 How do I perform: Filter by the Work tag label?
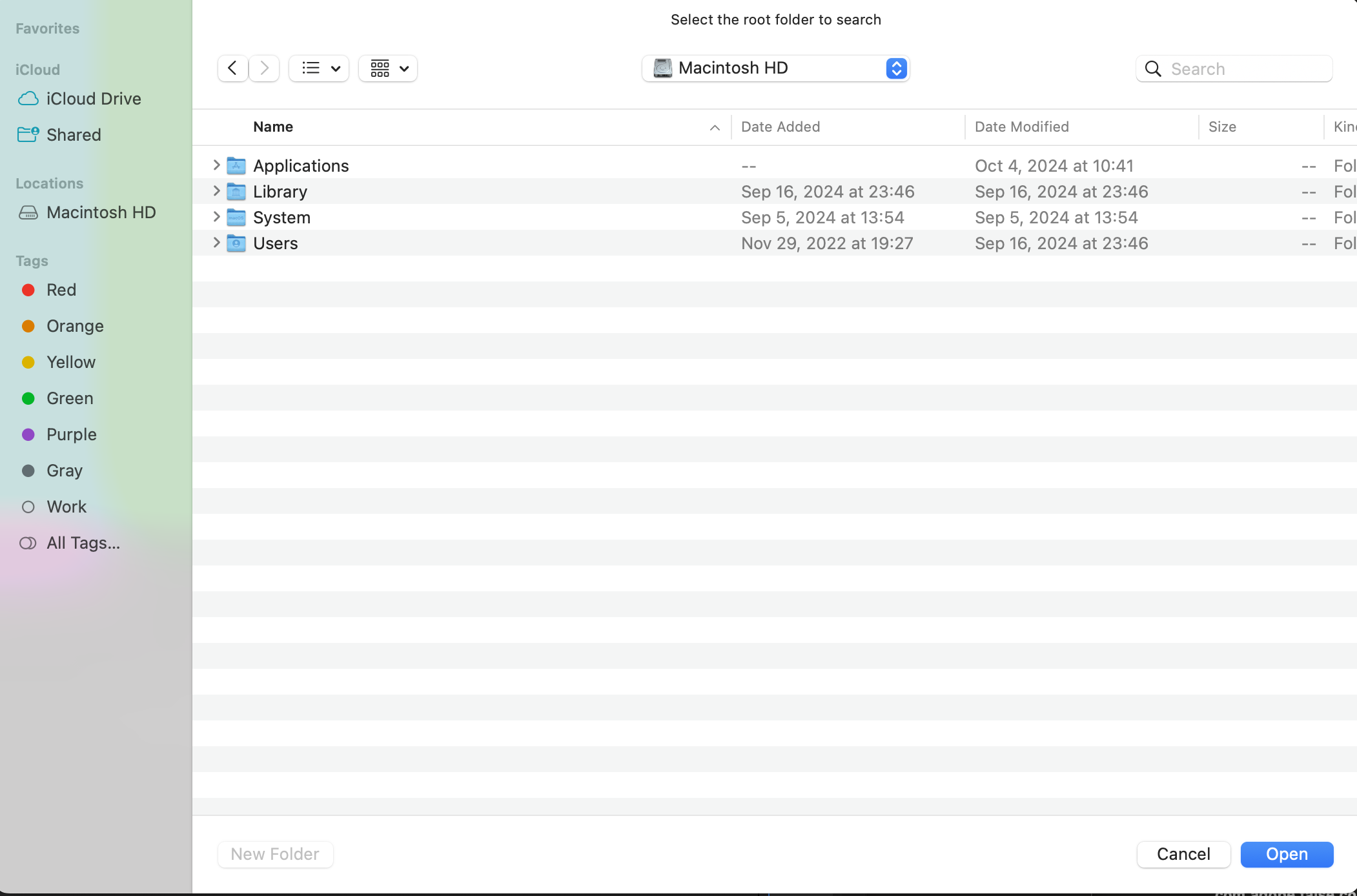66,507
